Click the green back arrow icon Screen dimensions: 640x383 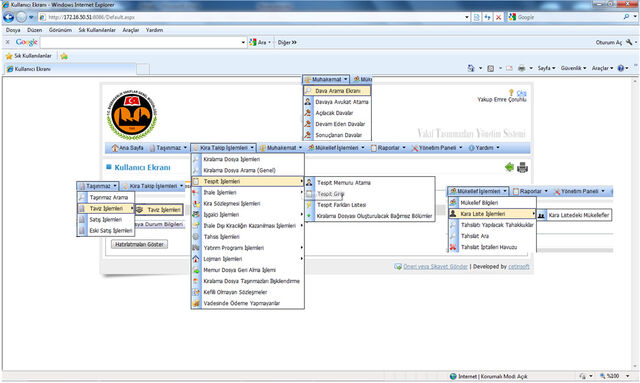[x=509, y=167]
